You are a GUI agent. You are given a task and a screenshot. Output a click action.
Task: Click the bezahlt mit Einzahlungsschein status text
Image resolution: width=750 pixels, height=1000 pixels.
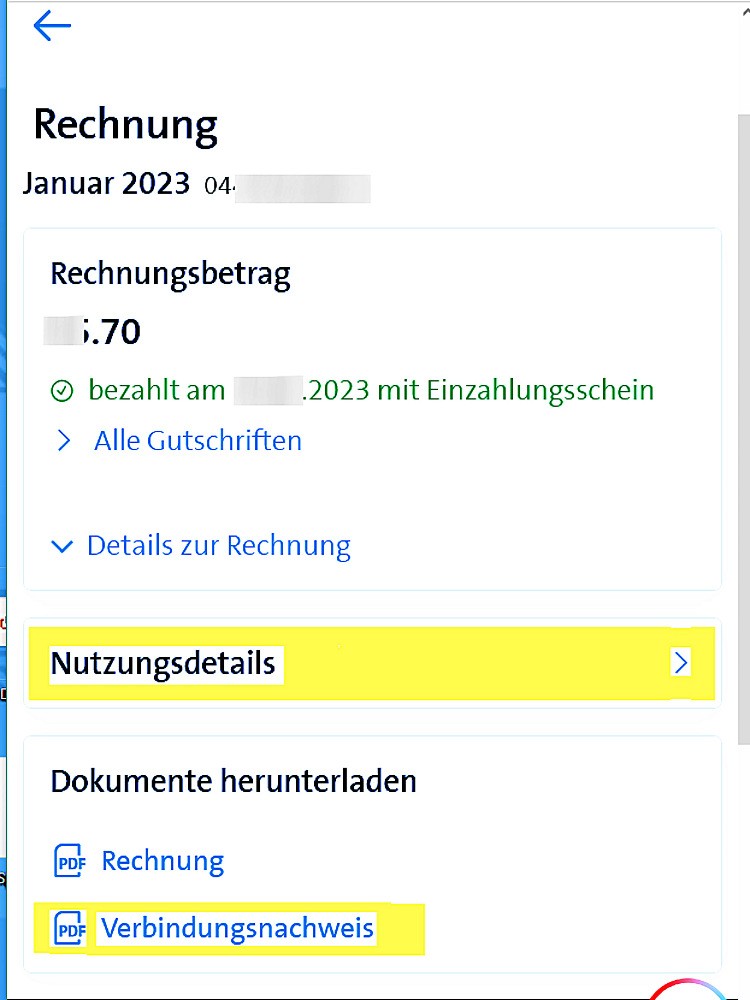371,390
